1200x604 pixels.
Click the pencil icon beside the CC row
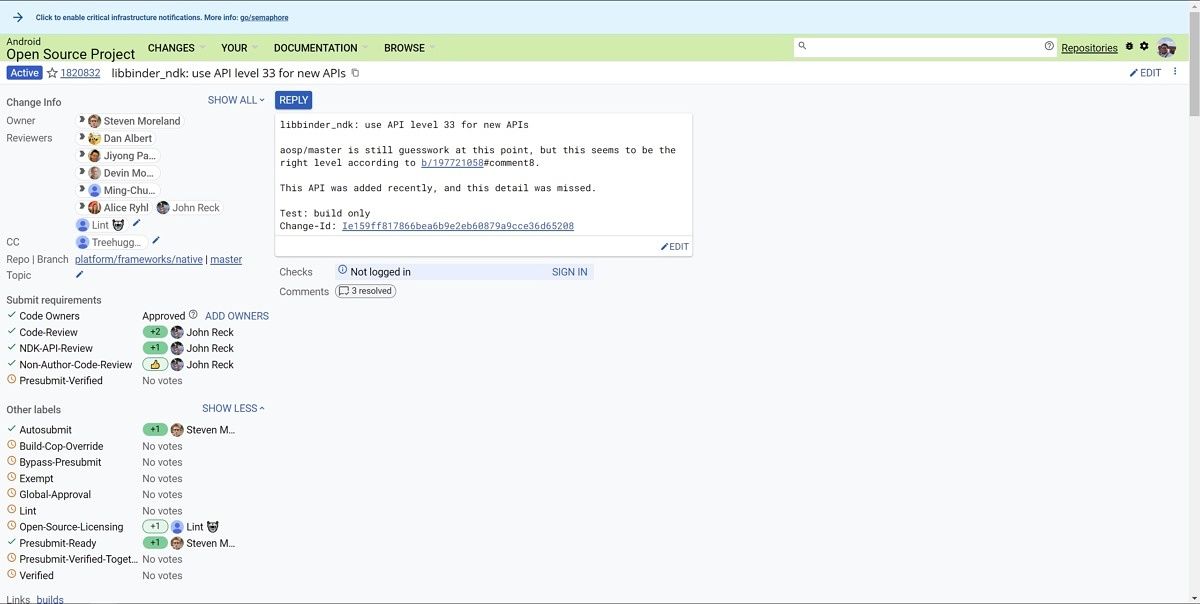[x=156, y=241]
